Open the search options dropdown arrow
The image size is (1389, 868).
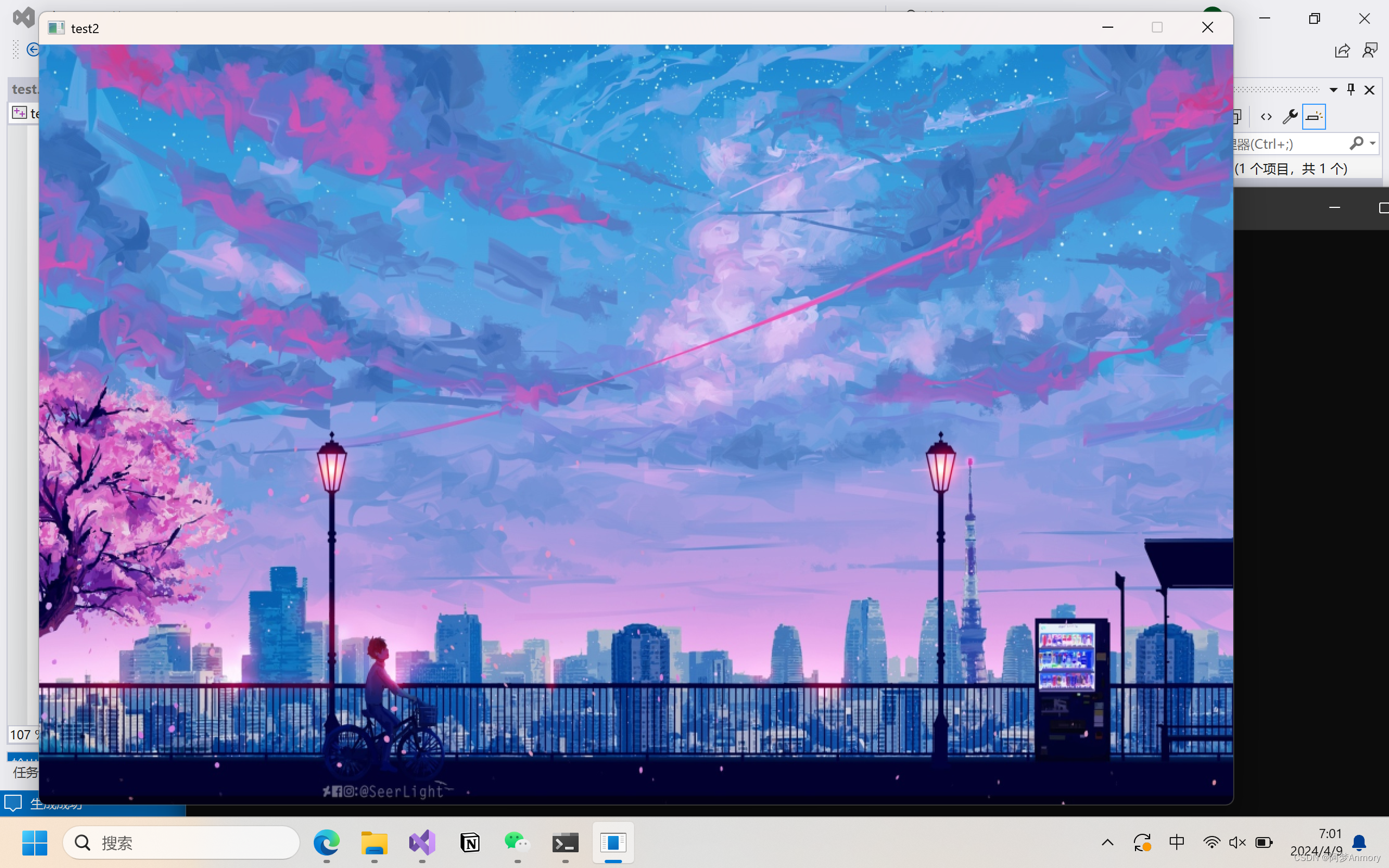[x=1372, y=143]
